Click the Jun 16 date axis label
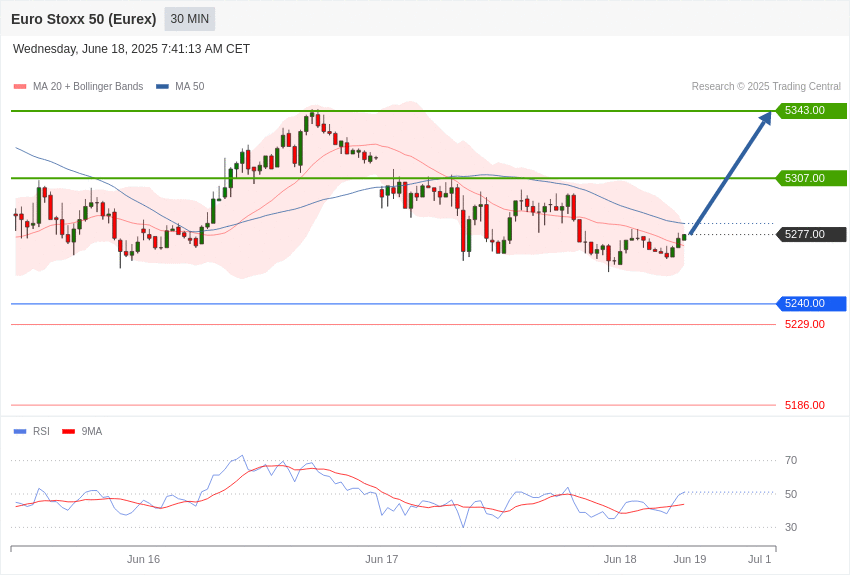This screenshot has width=850, height=576. coord(143,559)
